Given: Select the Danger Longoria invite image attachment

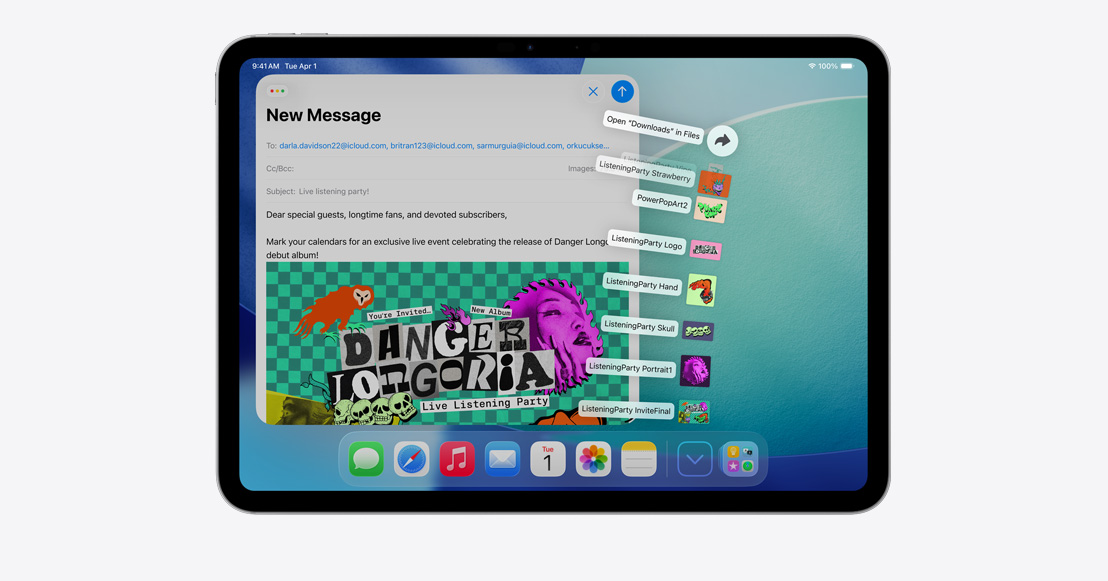Looking at the screenshot, I should pos(447,343).
